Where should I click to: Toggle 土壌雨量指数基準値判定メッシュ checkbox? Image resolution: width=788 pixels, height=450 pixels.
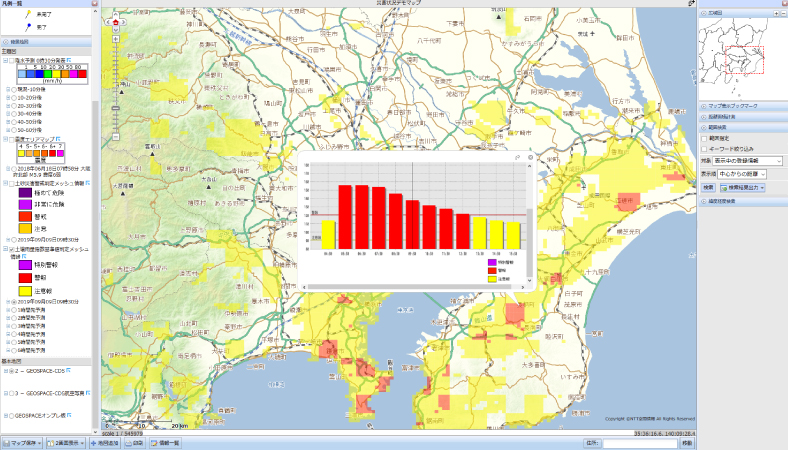point(12,249)
